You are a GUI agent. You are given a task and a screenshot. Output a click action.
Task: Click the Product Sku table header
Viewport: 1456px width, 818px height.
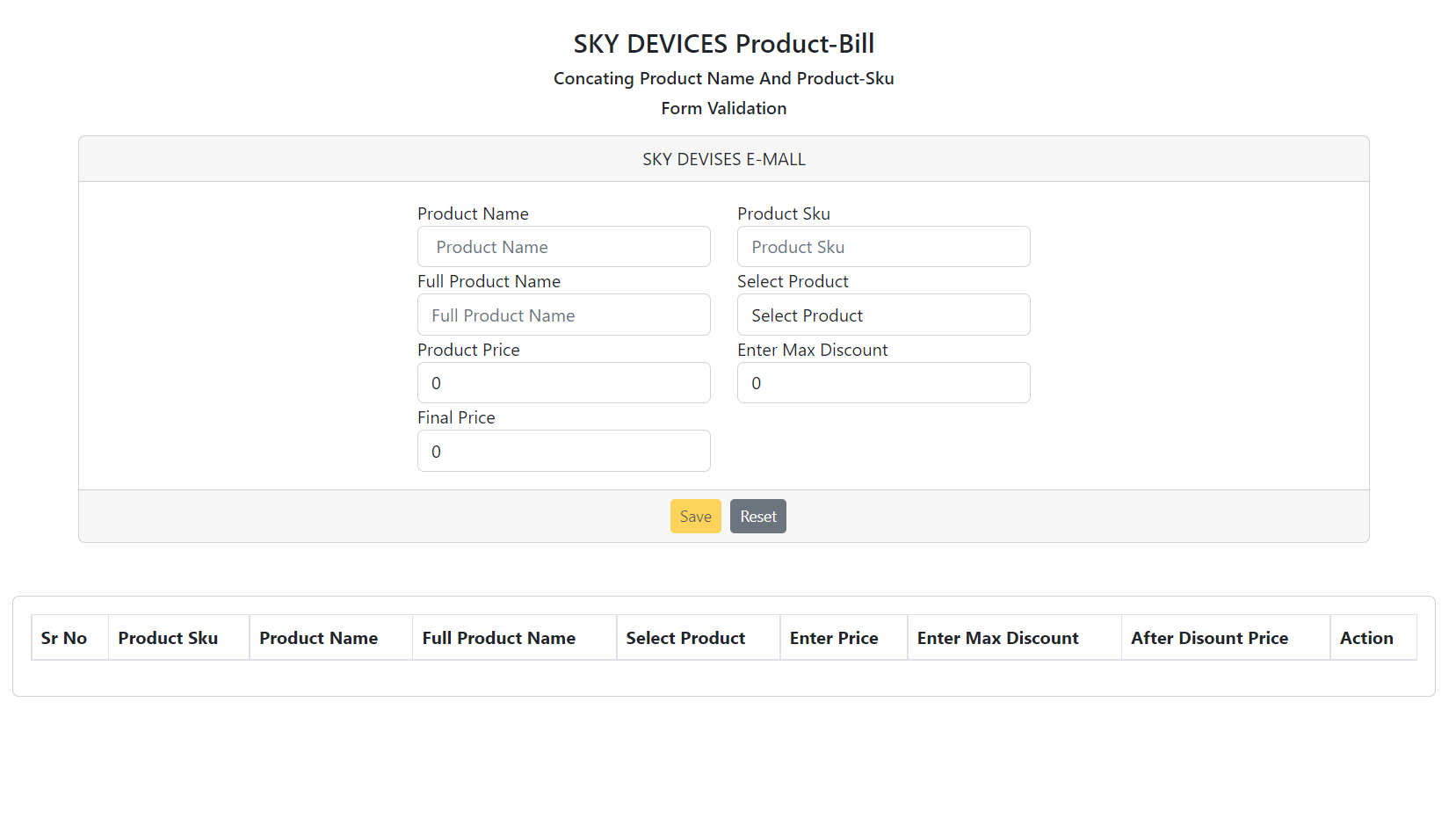click(x=168, y=638)
